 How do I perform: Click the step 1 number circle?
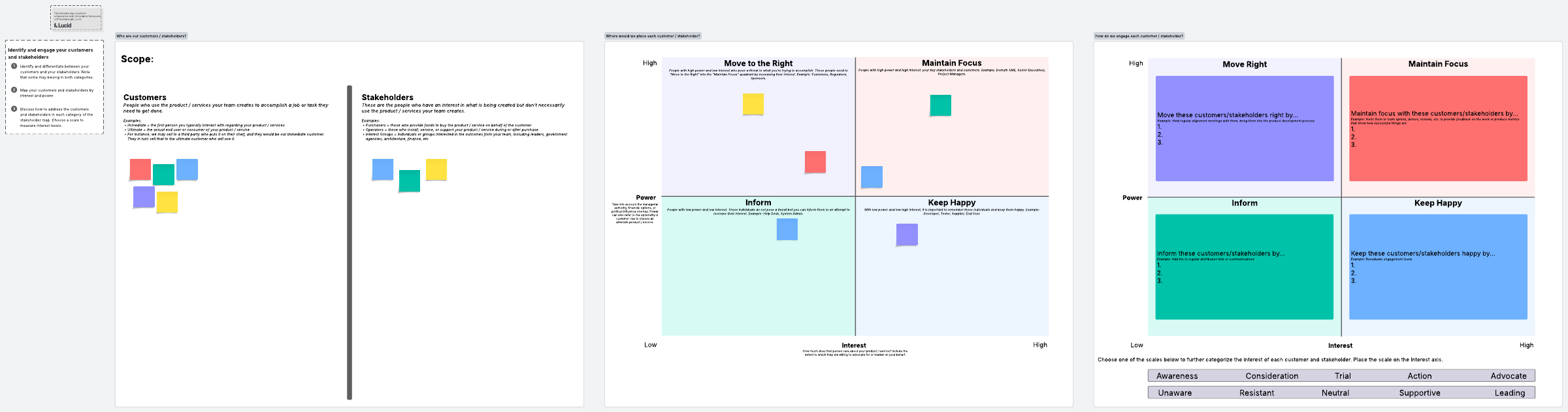tap(14, 66)
